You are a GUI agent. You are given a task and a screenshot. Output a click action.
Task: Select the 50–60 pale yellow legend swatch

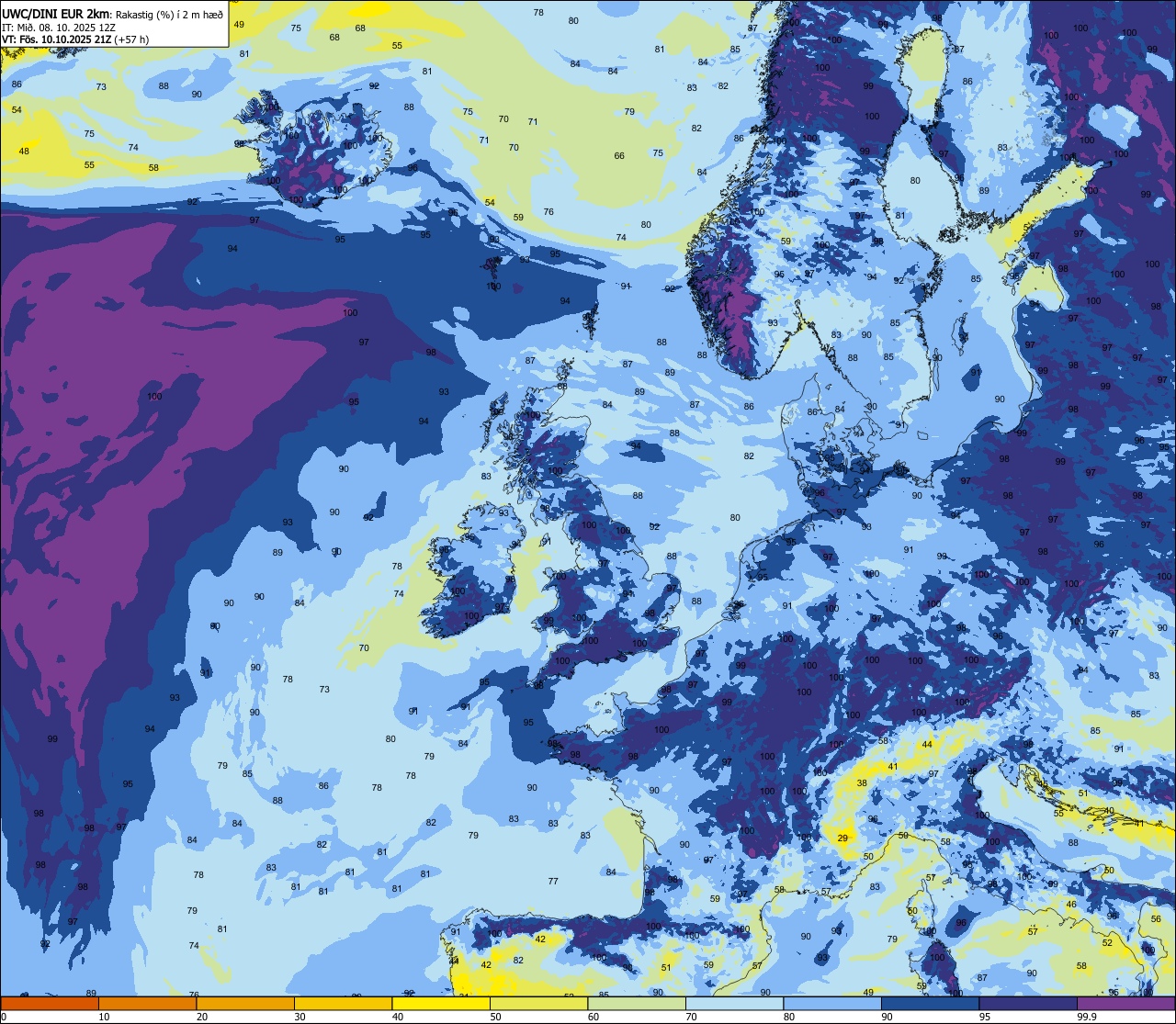[x=538, y=1003]
